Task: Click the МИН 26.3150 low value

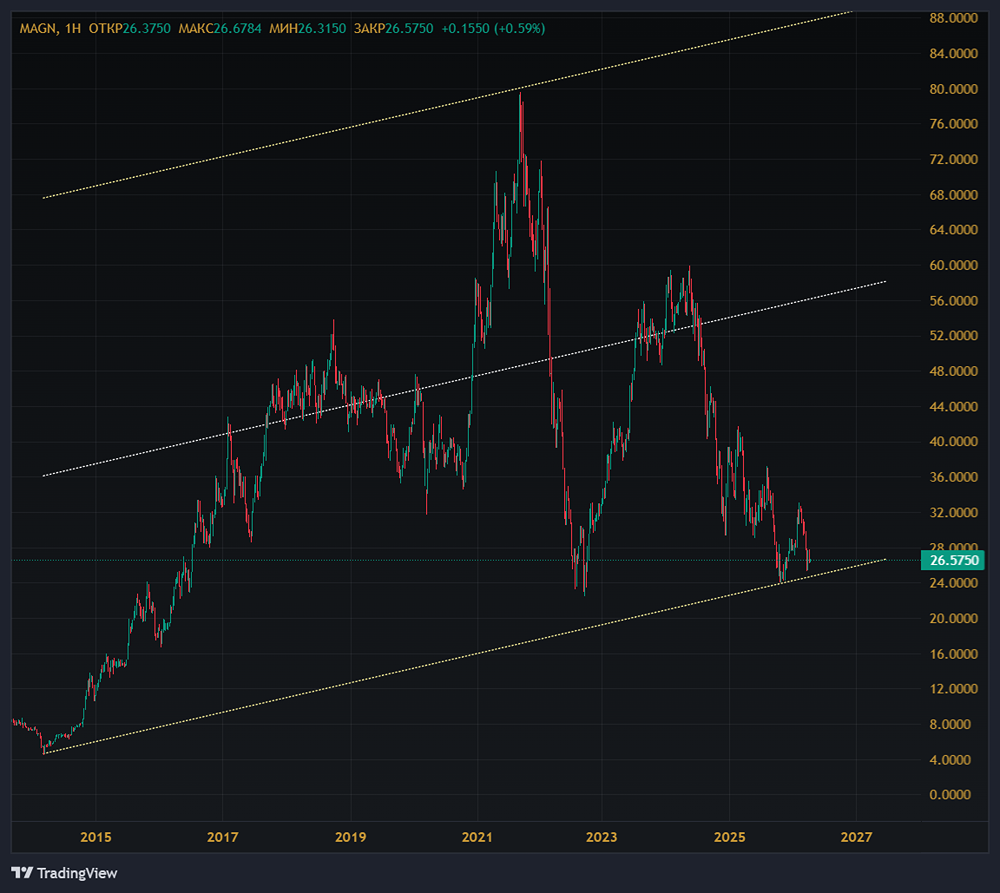Action: (x=307, y=29)
